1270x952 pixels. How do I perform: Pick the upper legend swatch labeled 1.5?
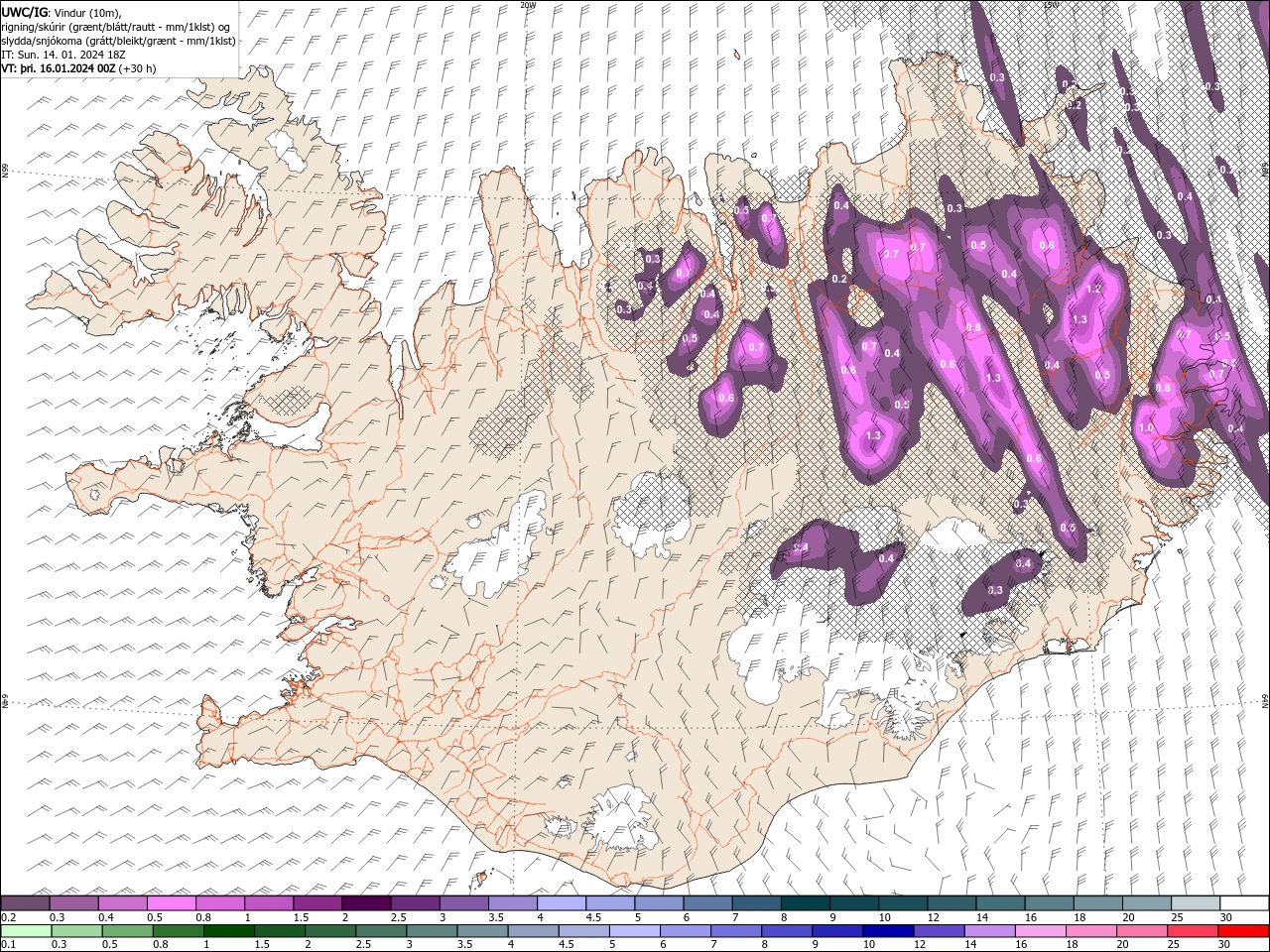(317, 903)
